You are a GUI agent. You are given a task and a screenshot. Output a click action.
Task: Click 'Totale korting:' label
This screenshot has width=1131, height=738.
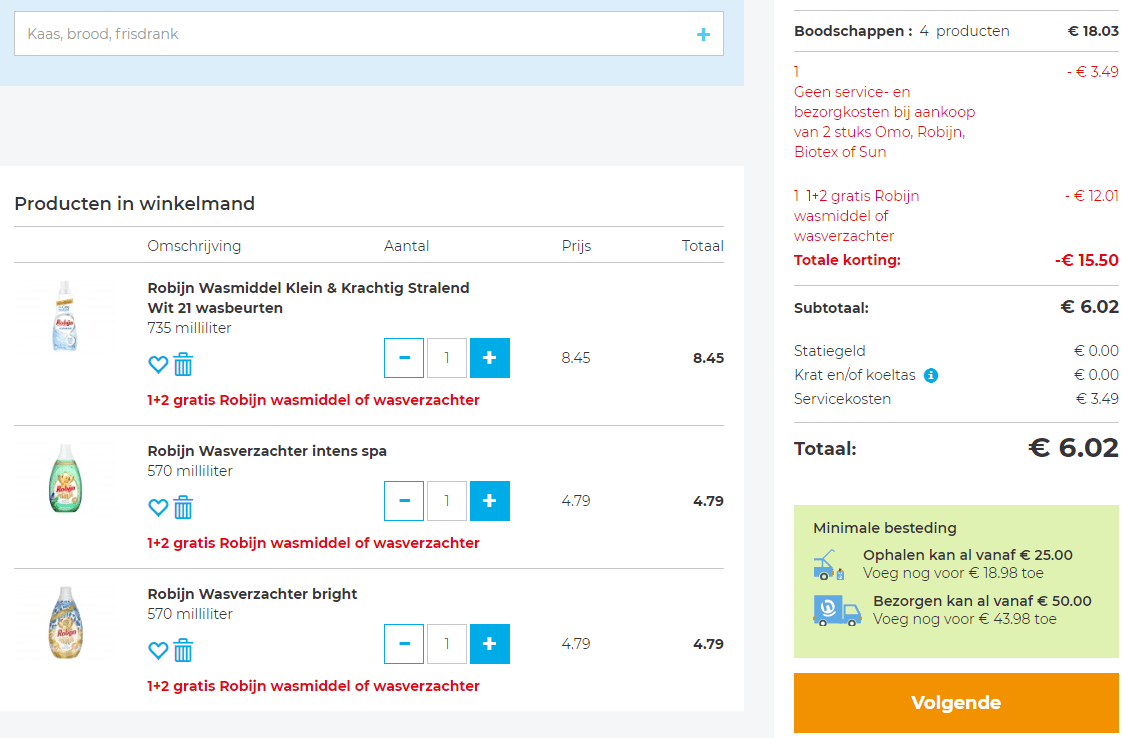click(x=847, y=260)
